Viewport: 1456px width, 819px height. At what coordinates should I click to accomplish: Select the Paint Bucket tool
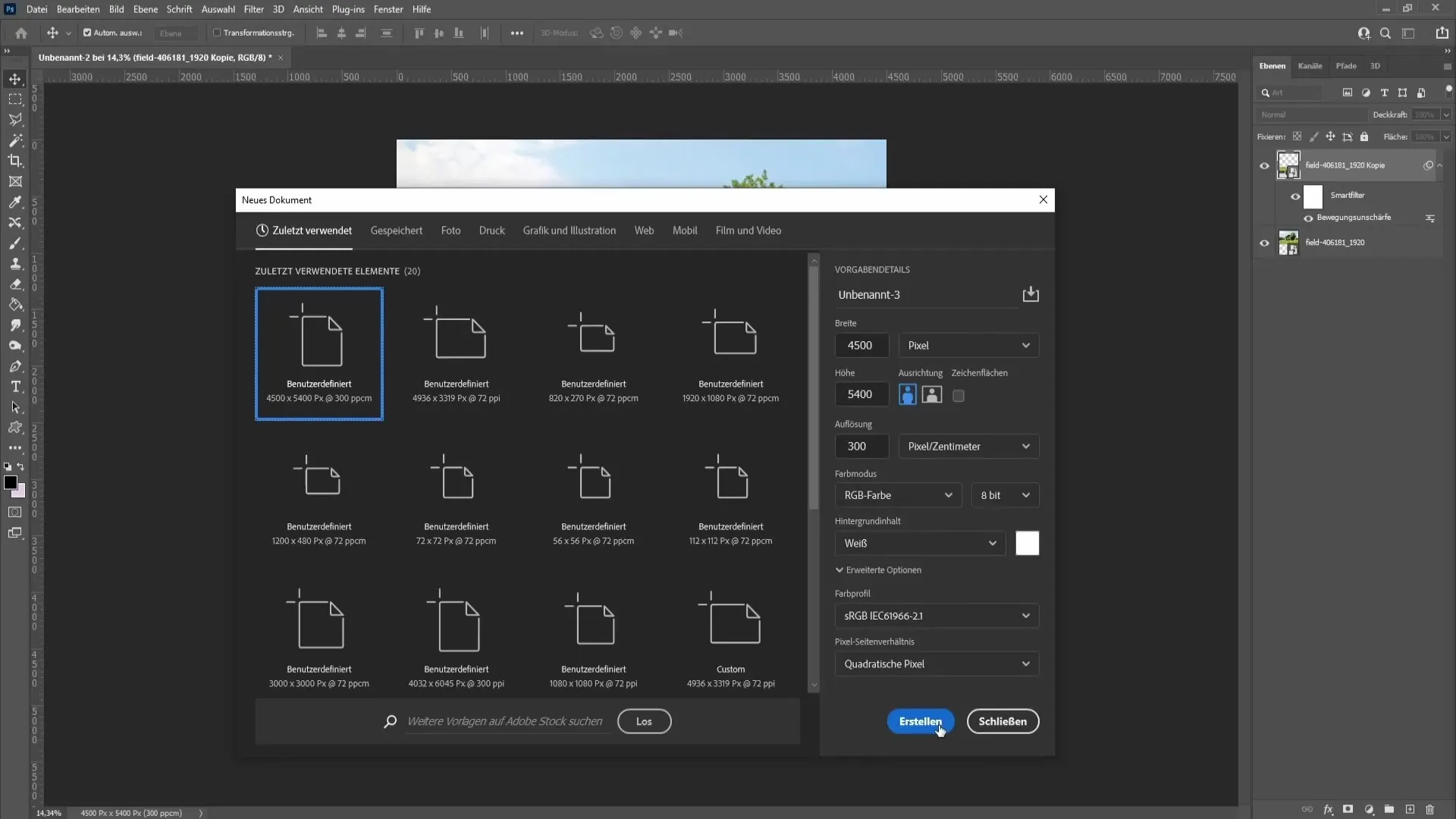[x=15, y=305]
